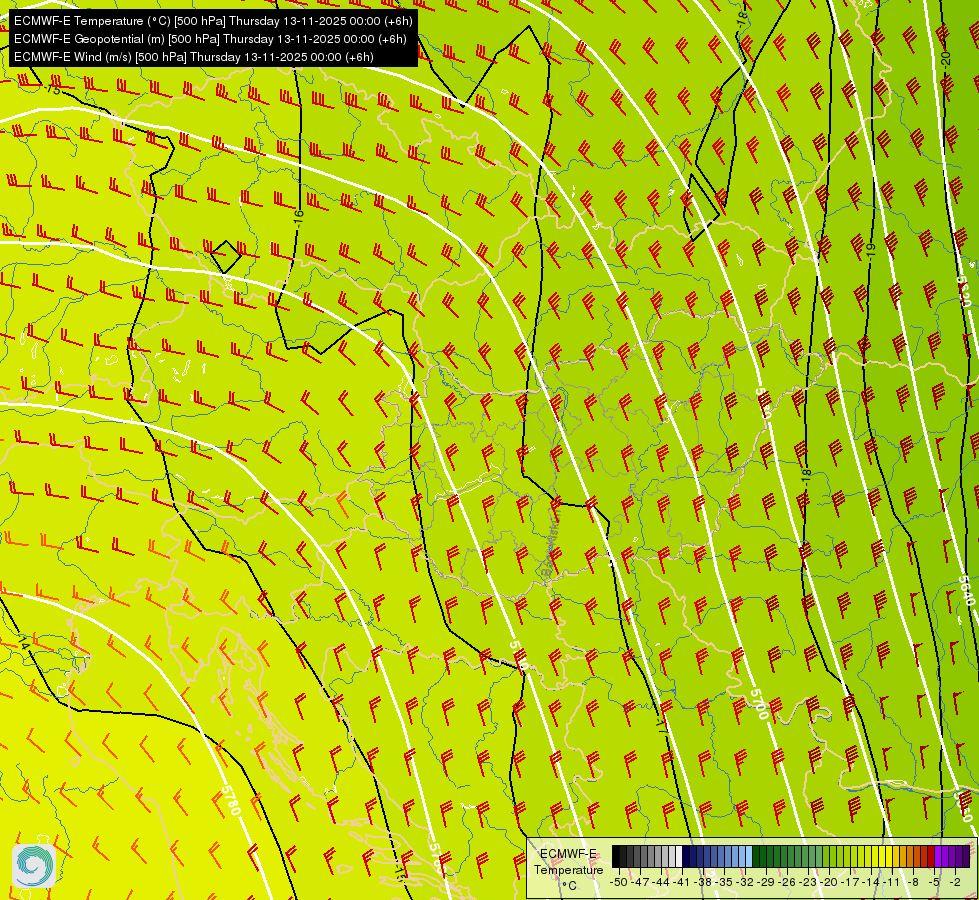This screenshot has width=979, height=900.
Task: Click the -14 isotherm label near the left edge
Action: click(x=22, y=641)
